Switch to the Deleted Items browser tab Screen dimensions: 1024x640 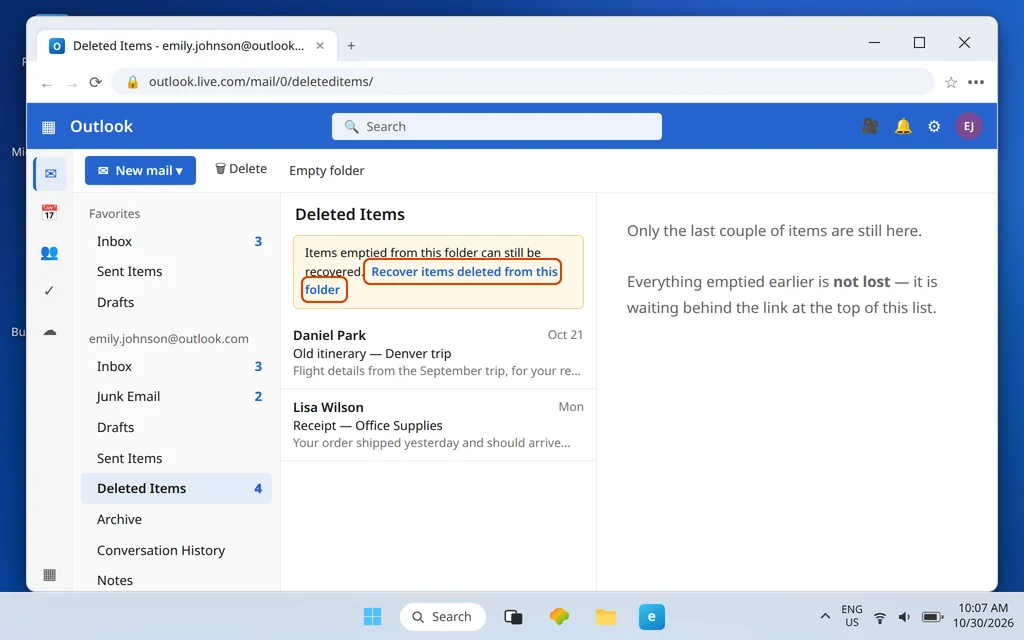(x=187, y=46)
